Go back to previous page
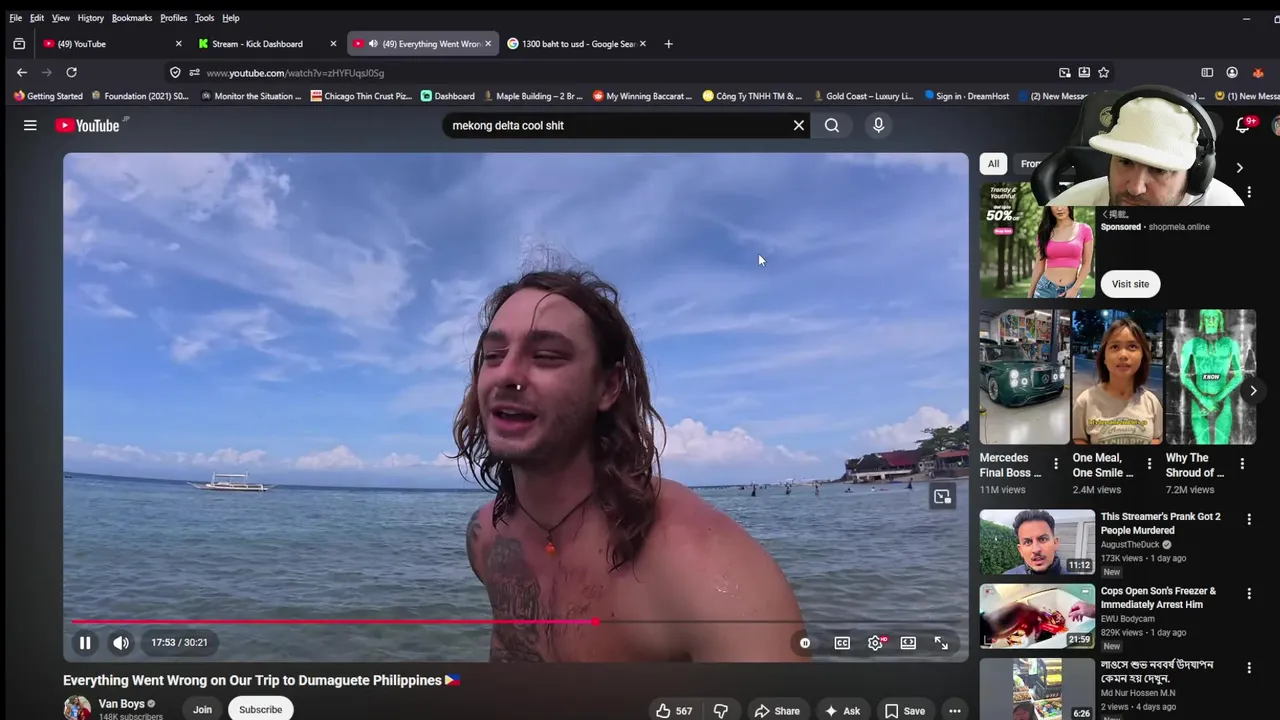Viewport: 1280px width, 720px height. [x=22, y=72]
